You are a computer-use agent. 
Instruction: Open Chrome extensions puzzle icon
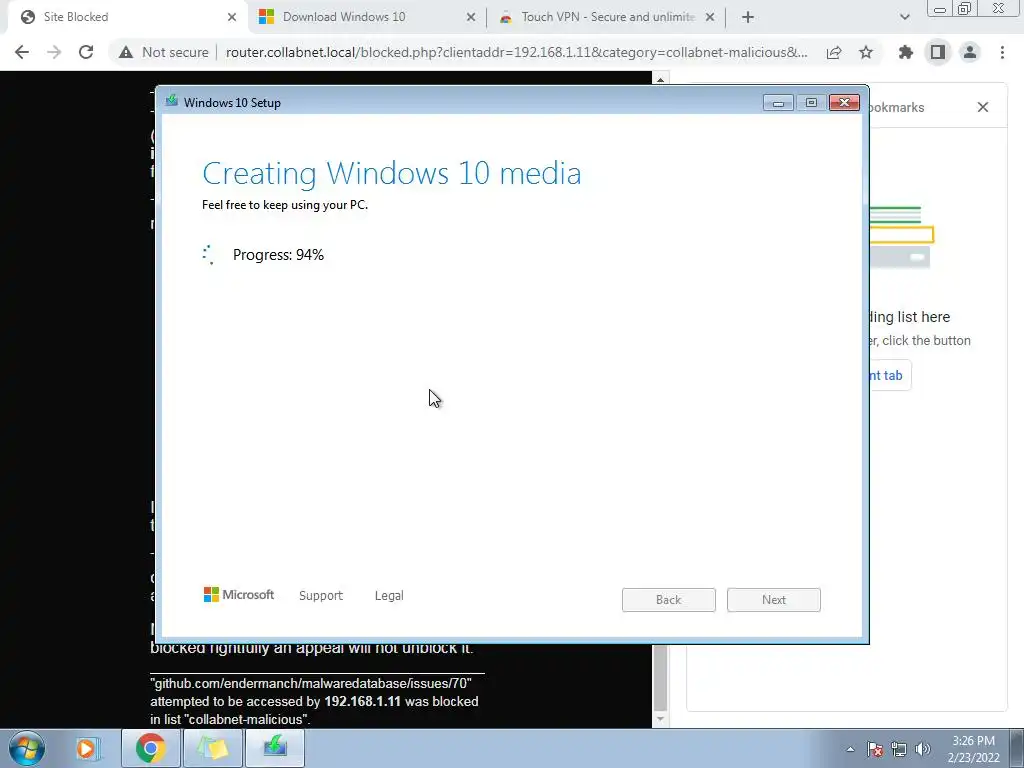(x=906, y=52)
